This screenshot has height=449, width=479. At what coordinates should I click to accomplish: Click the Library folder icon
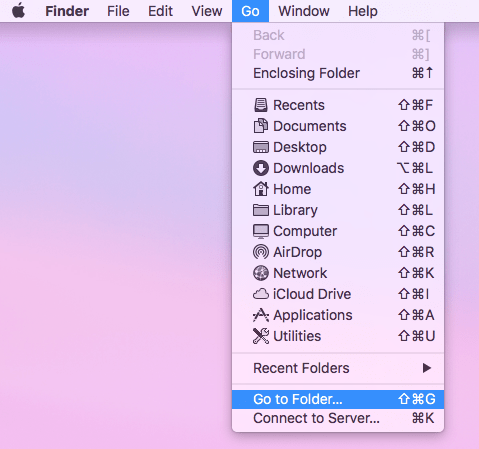[x=261, y=210]
